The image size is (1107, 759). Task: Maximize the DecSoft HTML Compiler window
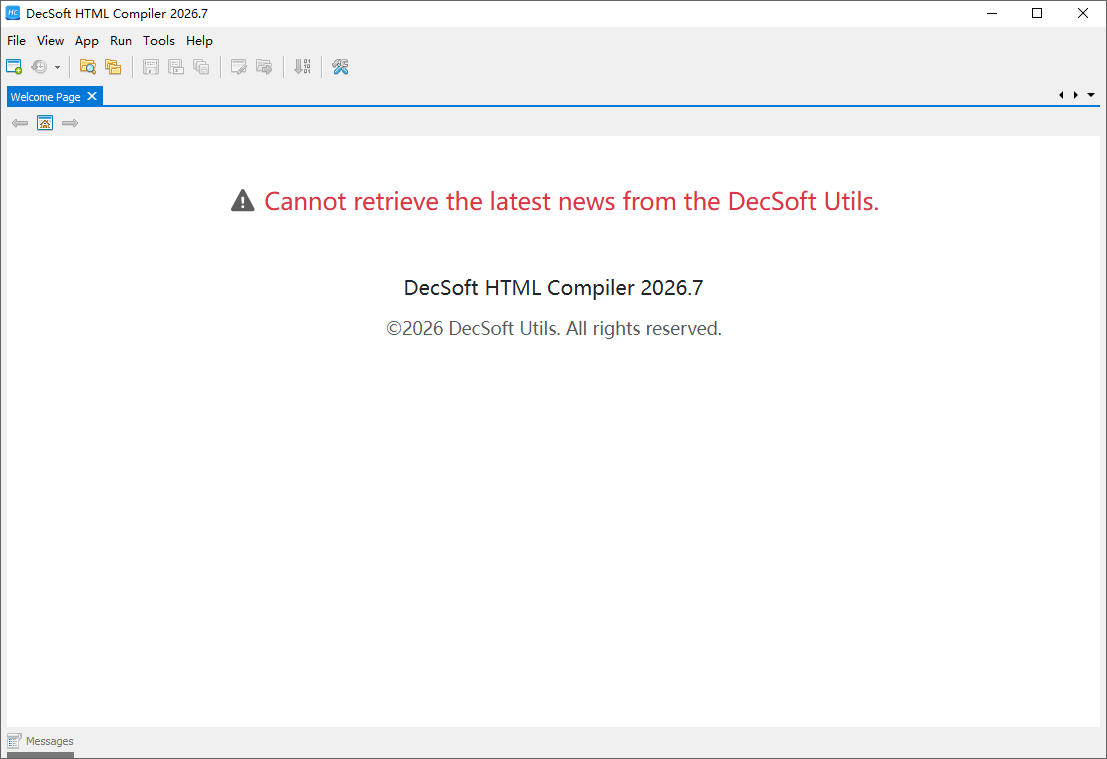1037,13
